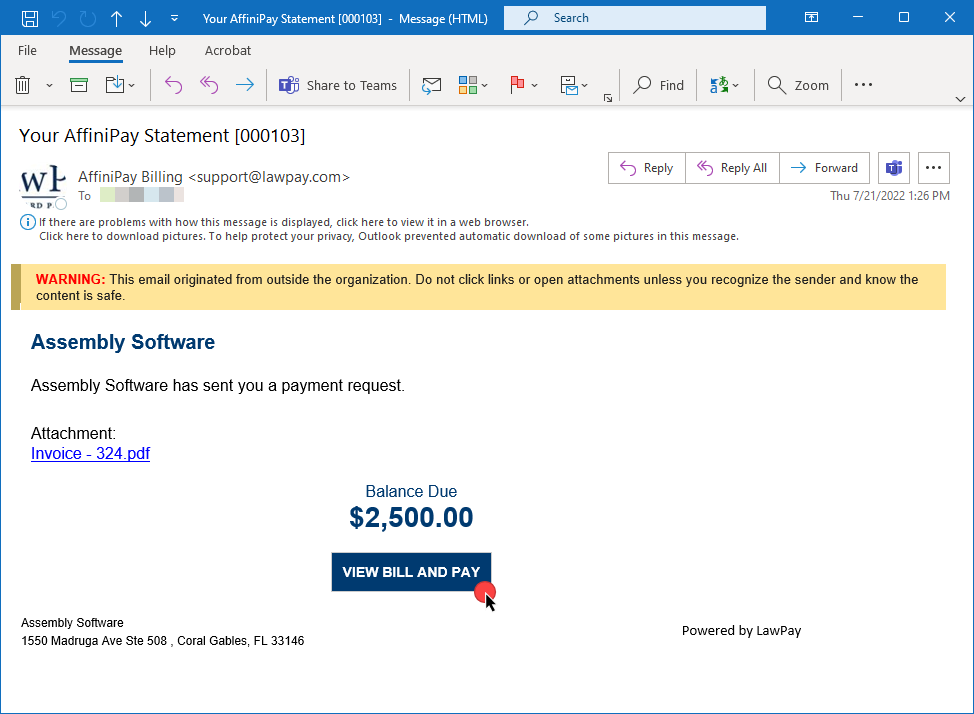The height and width of the screenshot is (714, 974).
Task: Expand the Move dropdown arrow
Action: [x=132, y=85]
